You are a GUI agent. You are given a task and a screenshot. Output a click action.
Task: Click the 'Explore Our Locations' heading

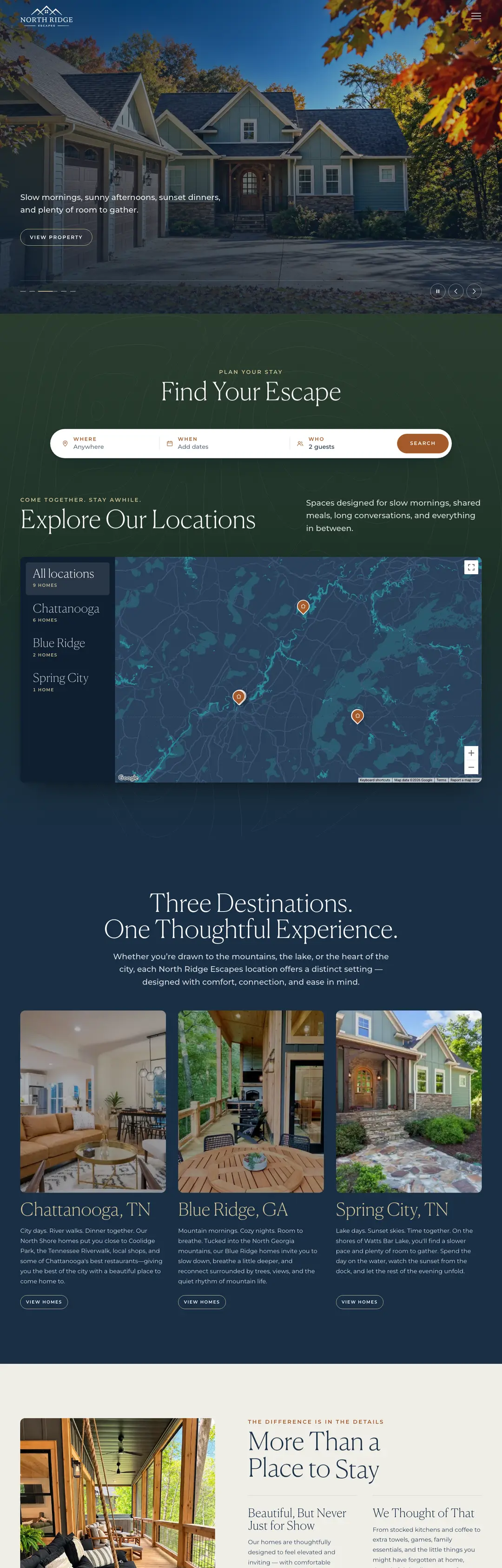tap(138, 519)
